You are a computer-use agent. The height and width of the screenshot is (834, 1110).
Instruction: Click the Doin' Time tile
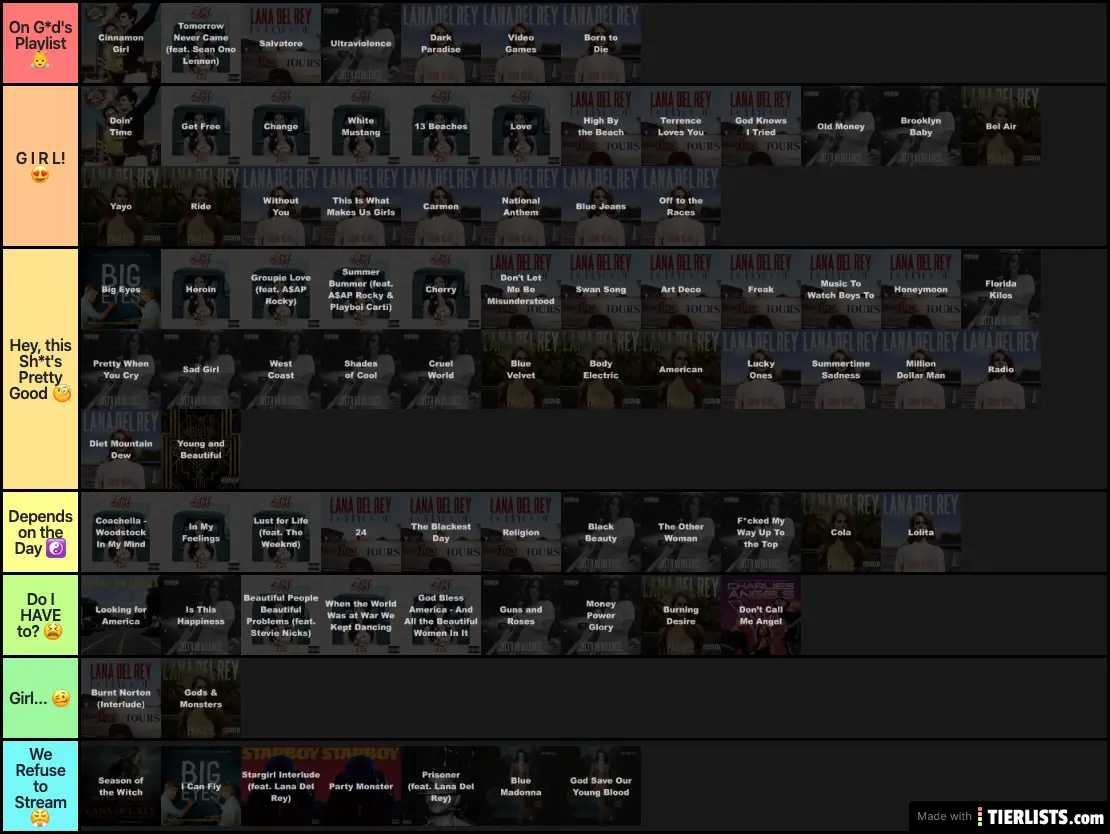[x=121, y=126]
